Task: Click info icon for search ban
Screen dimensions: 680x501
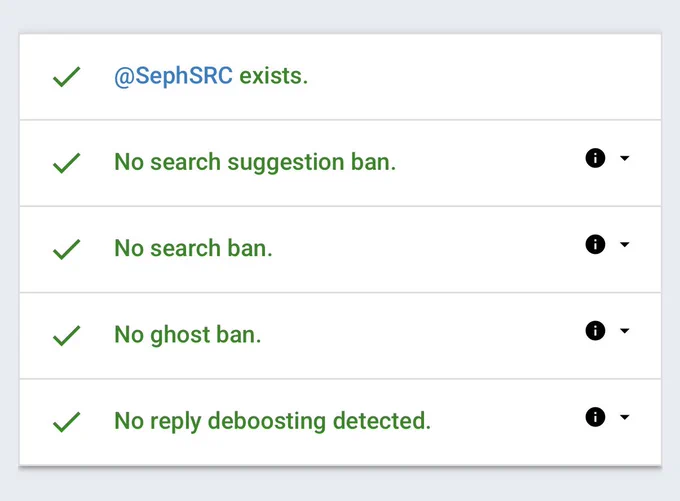Action: point(595,244)
